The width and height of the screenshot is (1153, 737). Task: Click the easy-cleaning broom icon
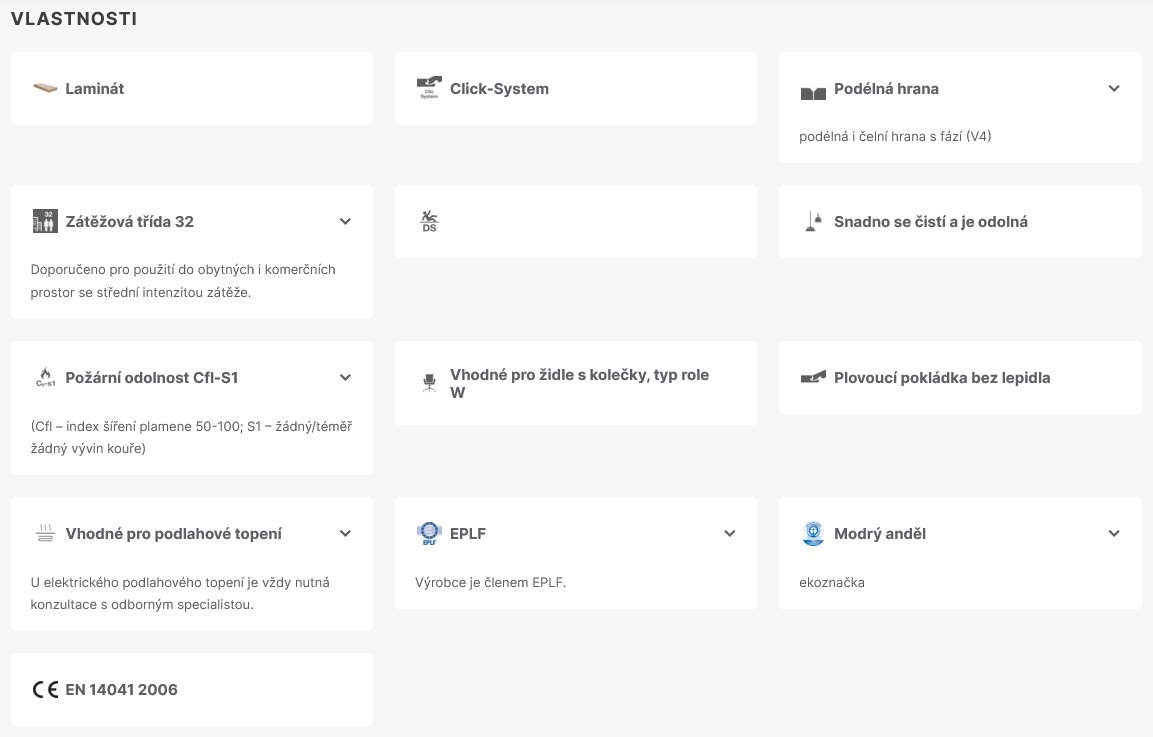tap(813, 221)
